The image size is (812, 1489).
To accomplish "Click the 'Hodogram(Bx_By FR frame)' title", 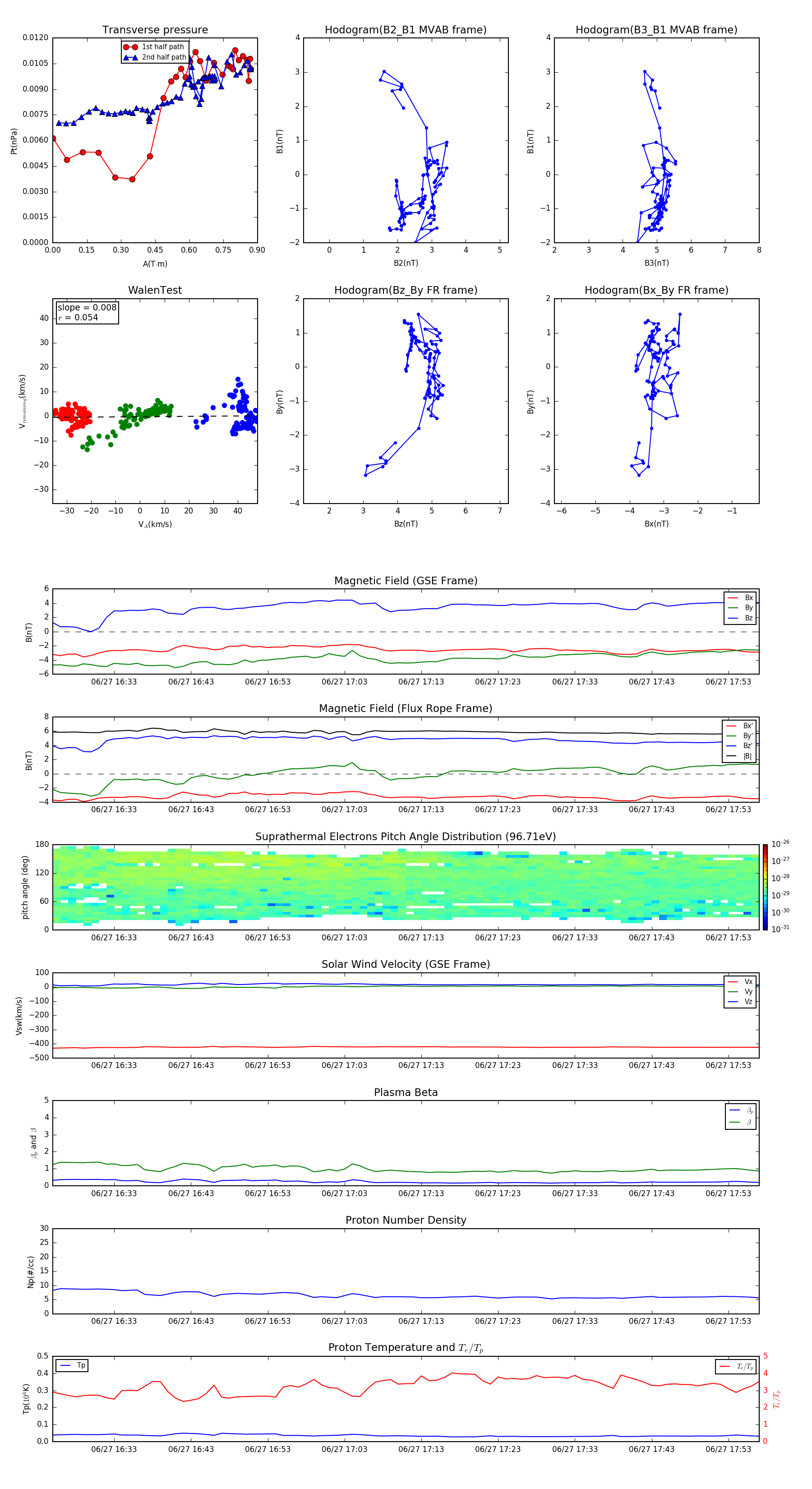I will click(656, 290).
